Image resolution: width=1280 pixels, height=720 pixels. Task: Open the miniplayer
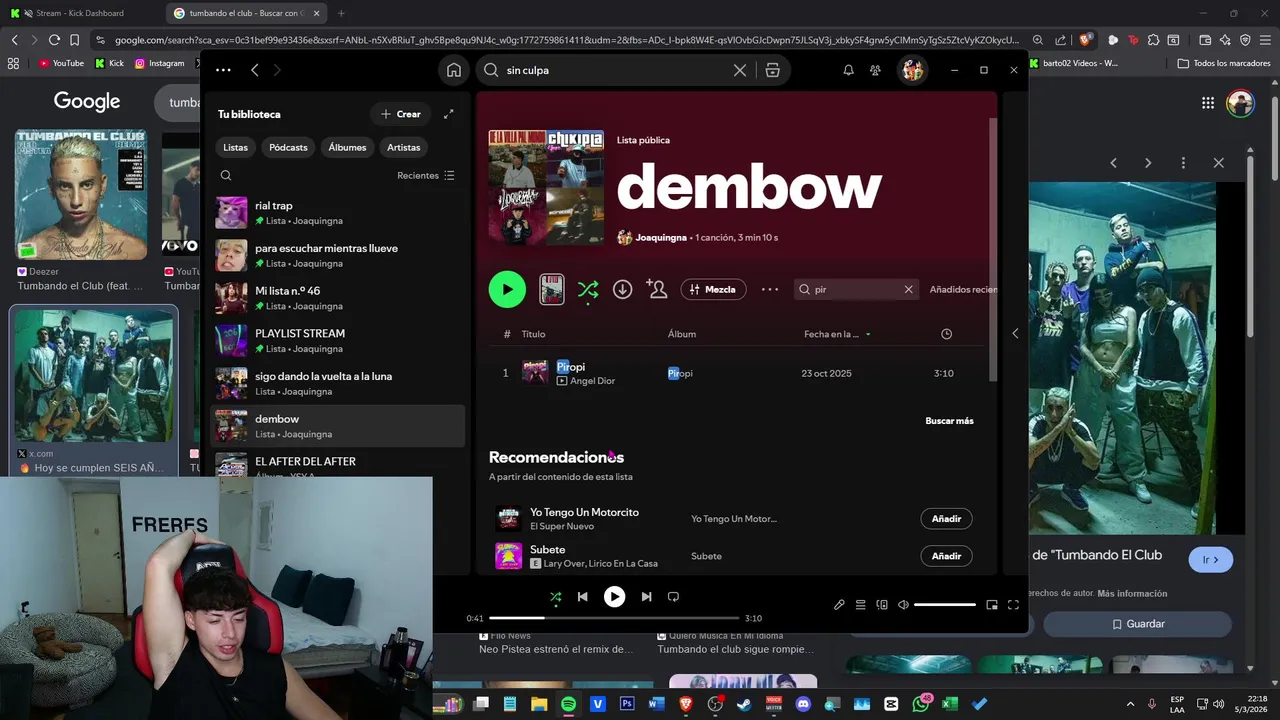[992, 605]
